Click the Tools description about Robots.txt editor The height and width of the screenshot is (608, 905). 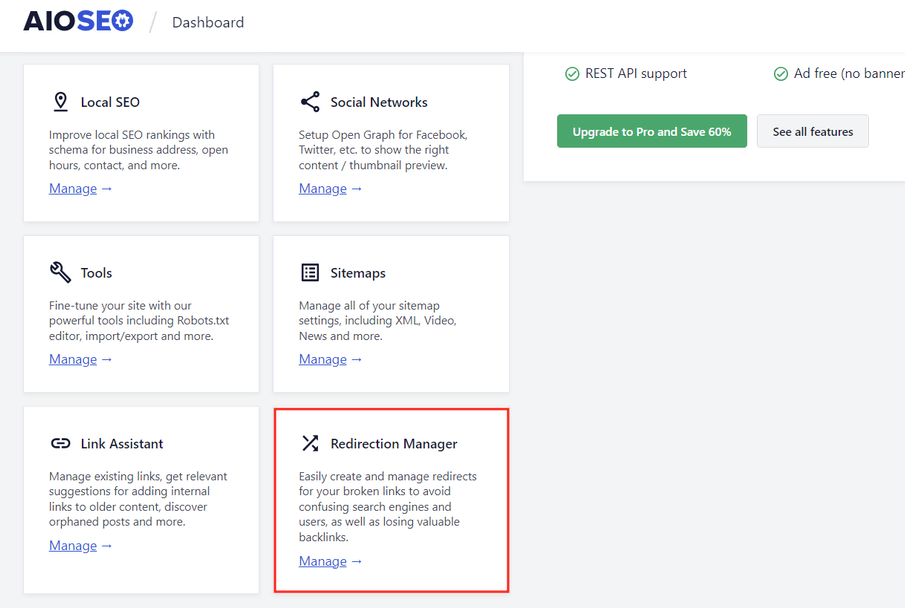[139, 320]
